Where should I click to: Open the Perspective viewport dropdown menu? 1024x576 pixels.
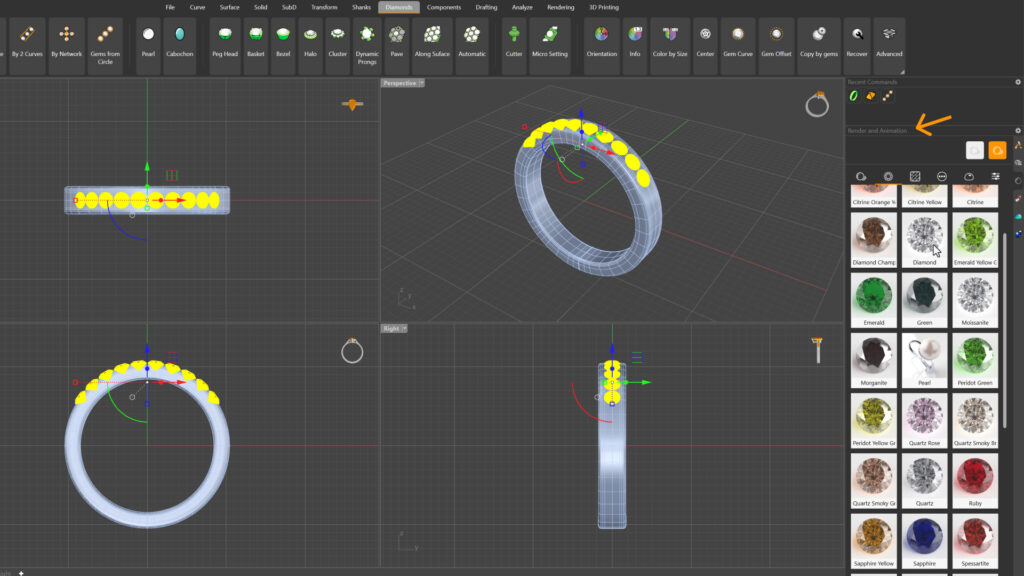point(421,83)
